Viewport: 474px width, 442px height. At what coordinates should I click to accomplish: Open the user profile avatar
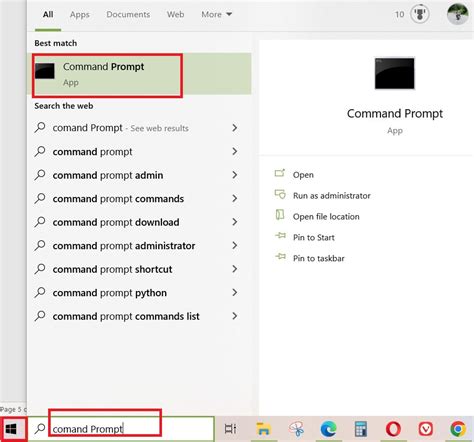(x=457, y=14)
